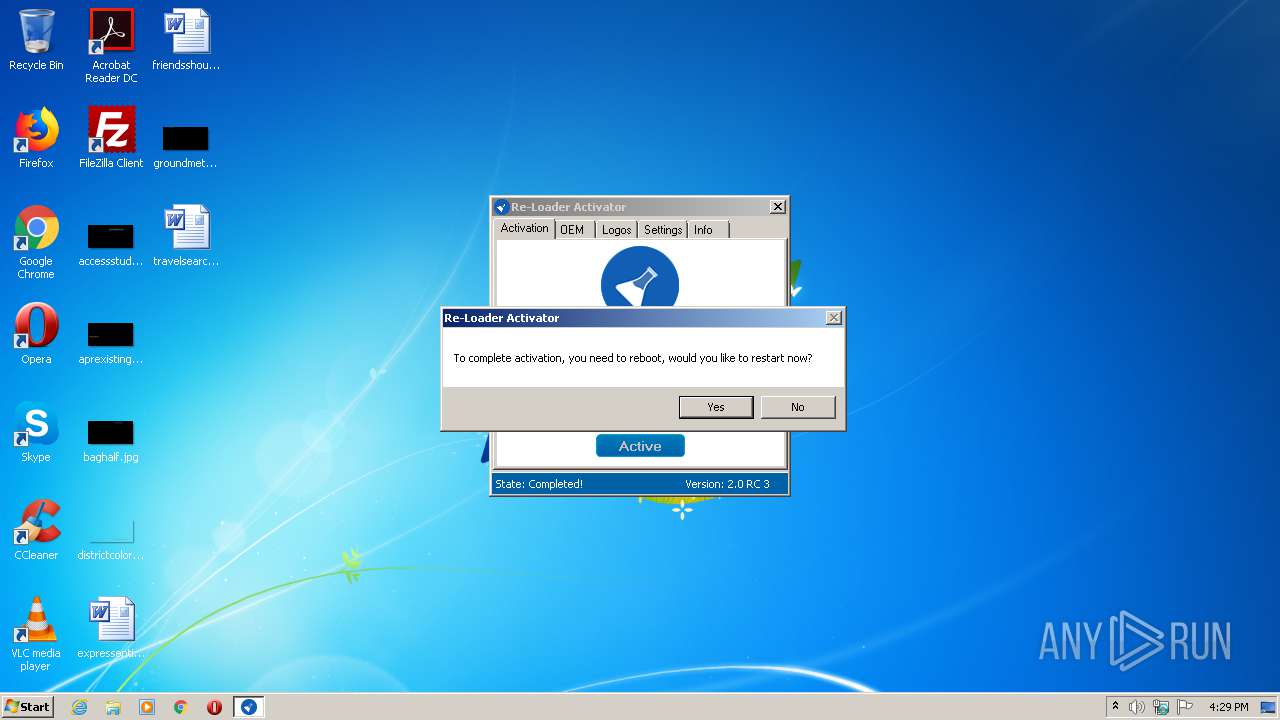Open the Recycle Bin desktop icon
This screenshot has height=720, width=1280.
pyautogui.click(x=36, y=40)
